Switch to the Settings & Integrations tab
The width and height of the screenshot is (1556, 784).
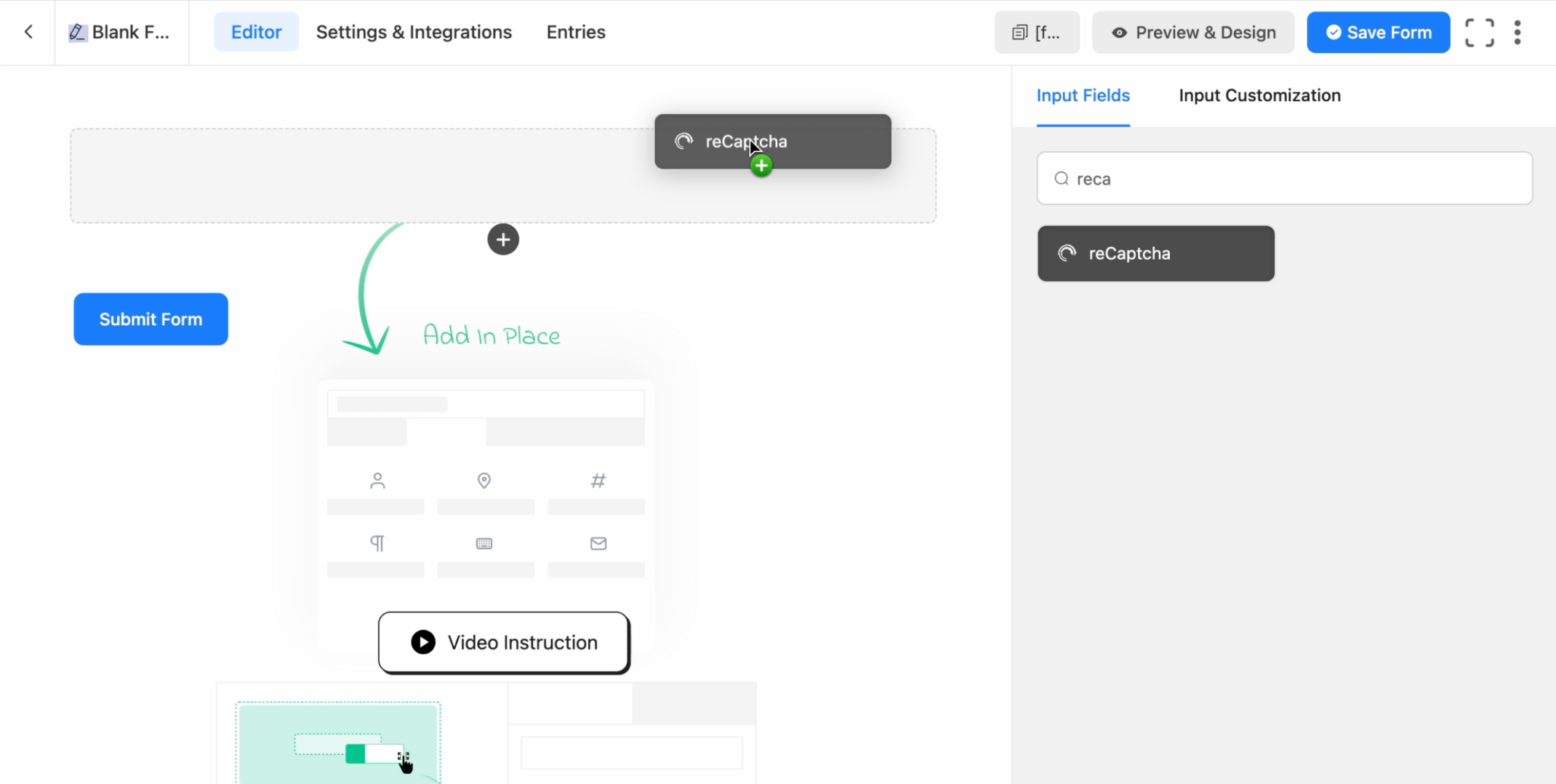coord(414,32)
